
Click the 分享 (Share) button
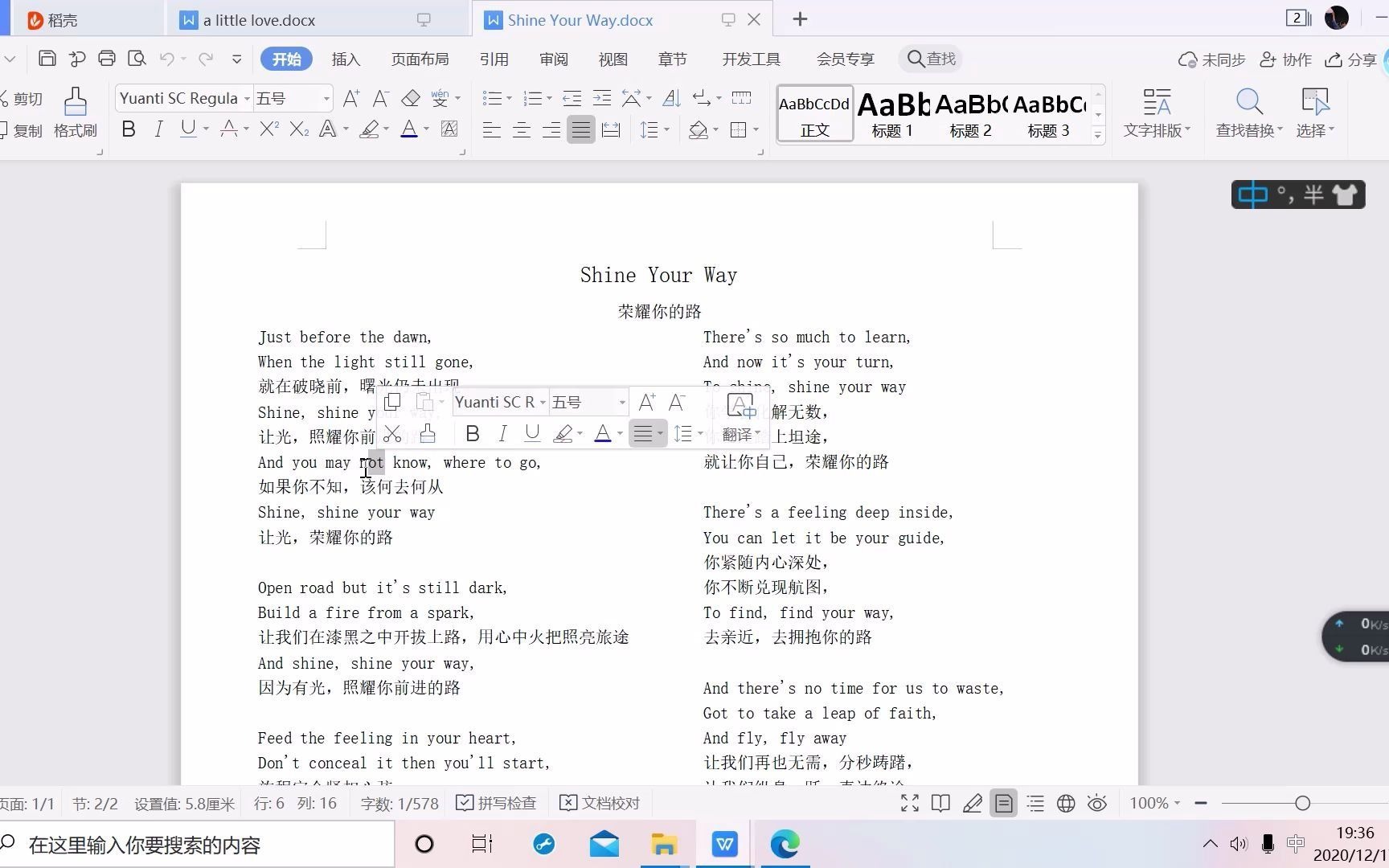point(1350,59)
